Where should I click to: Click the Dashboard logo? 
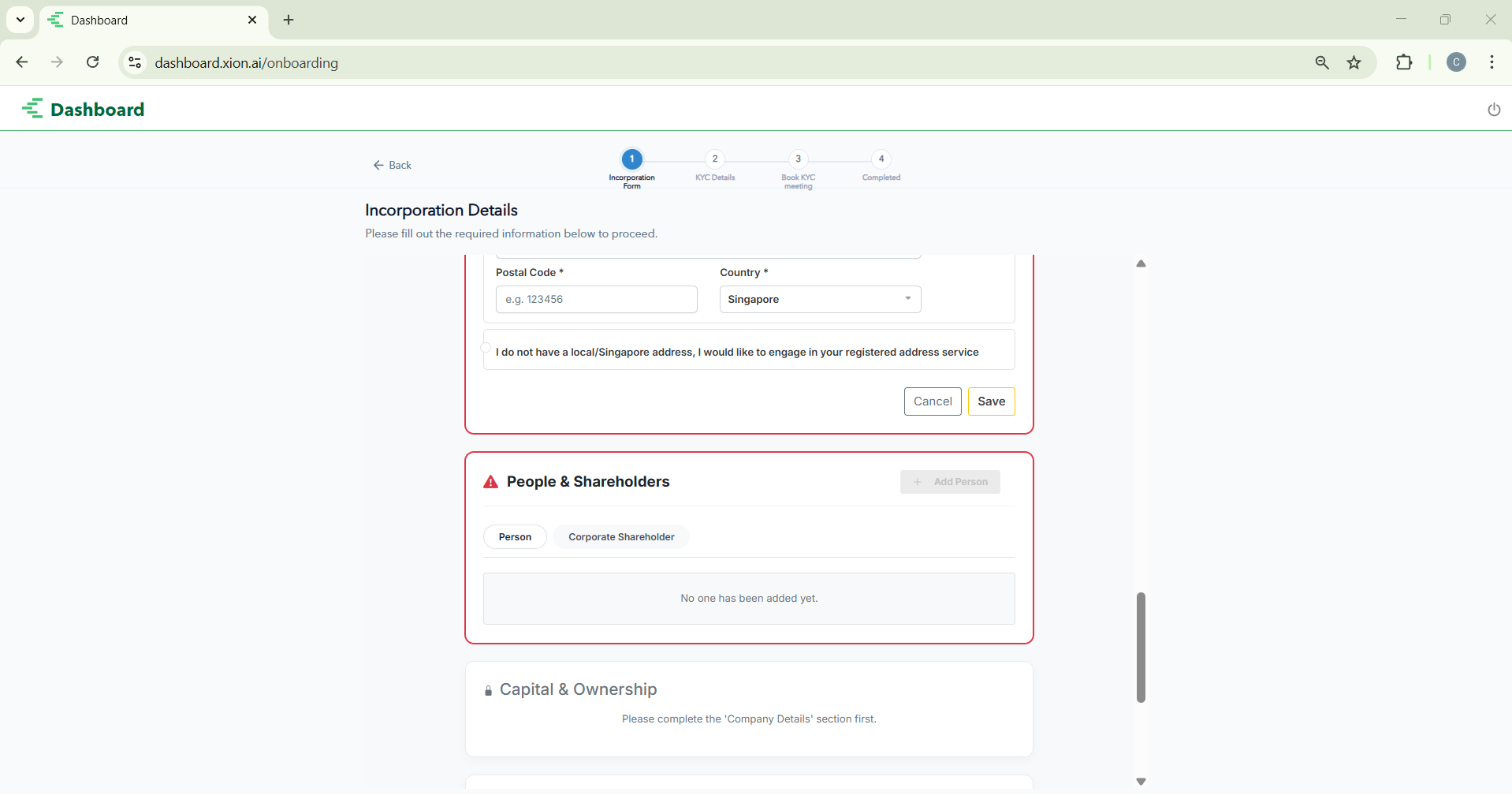[84, 109]
